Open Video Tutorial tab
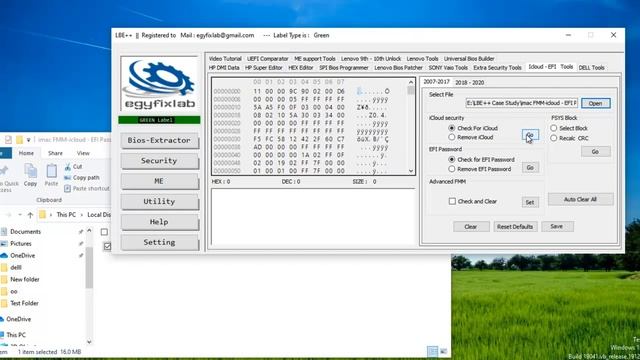Image resolution: width=640 pixels, height=360 pixels. (x=225, y=59)
